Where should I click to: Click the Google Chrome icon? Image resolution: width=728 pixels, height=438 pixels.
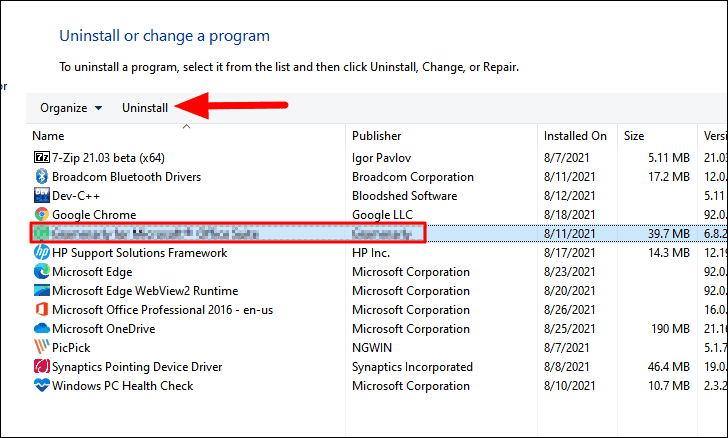pyautogui.click(x=42, y=215)
